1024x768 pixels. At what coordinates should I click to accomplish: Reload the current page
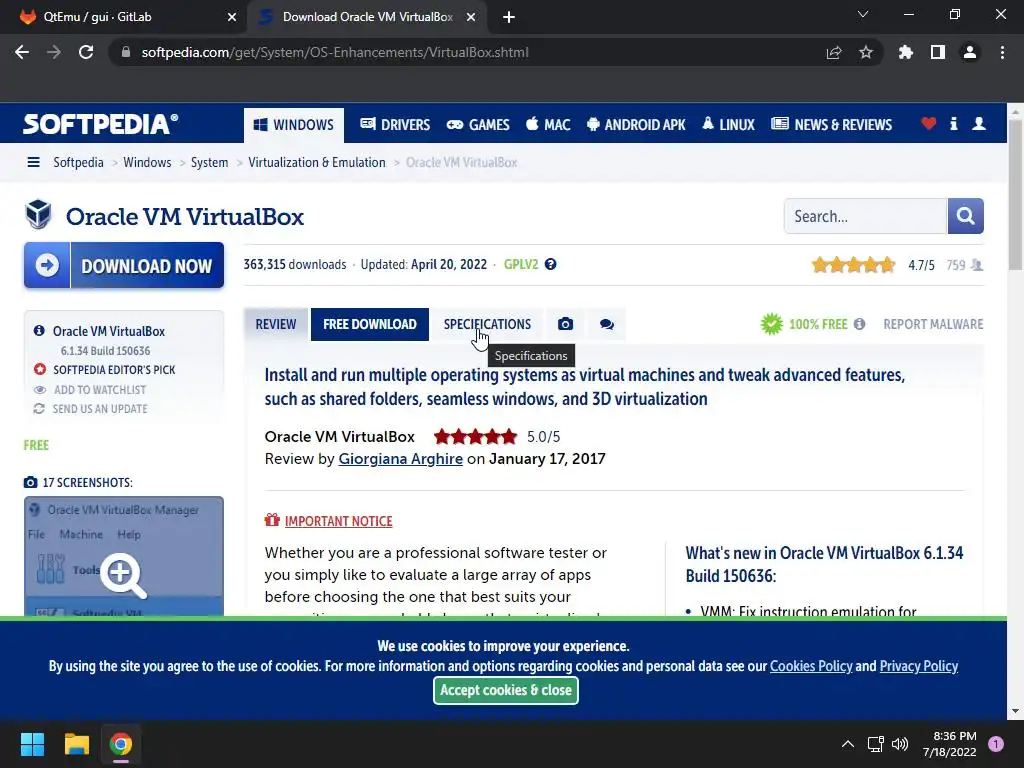point(86,52)
